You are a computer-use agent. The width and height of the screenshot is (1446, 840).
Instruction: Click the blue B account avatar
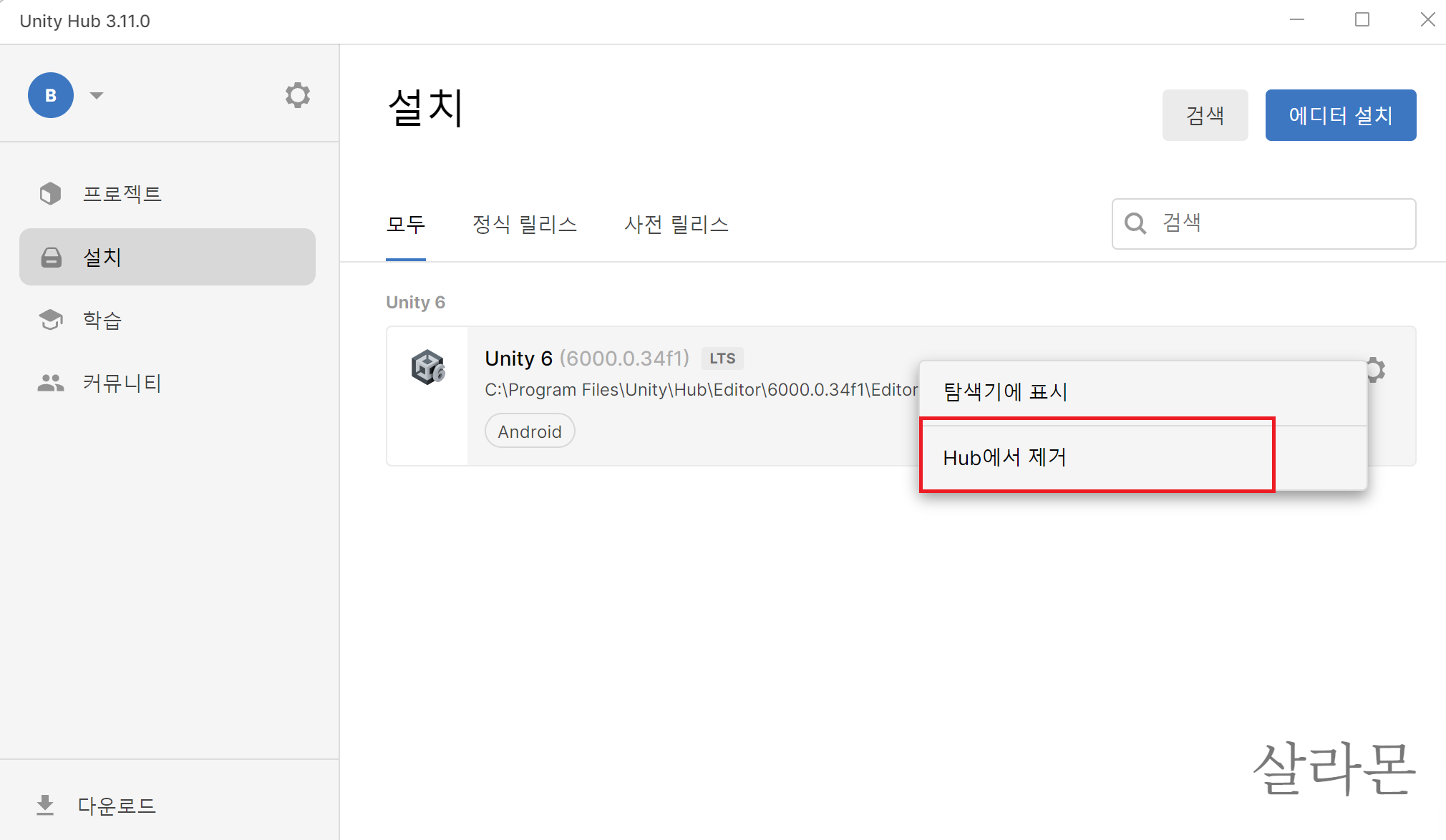51,95
